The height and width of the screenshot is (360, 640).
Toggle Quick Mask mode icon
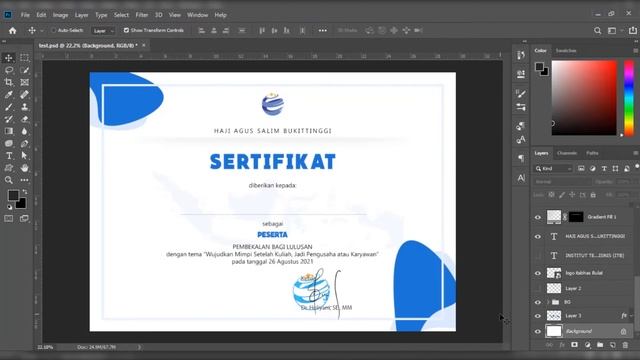click(x=9, y=218)
